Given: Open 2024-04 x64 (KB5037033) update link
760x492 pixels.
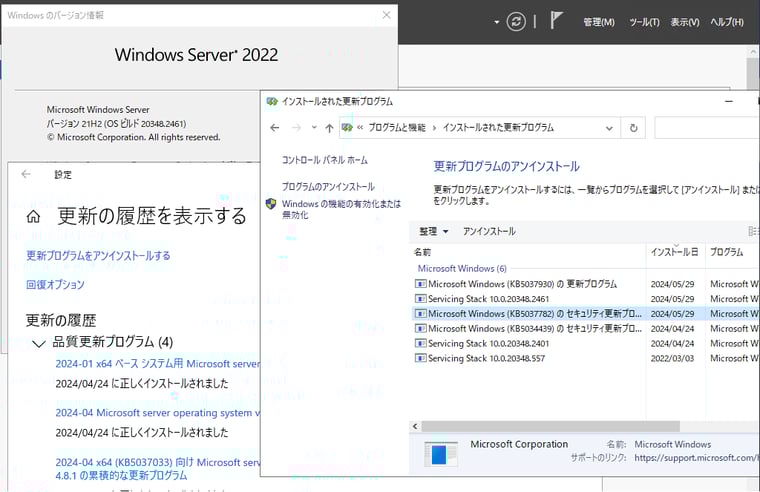Looking at the screenshot, I should [x=158, y=469].
